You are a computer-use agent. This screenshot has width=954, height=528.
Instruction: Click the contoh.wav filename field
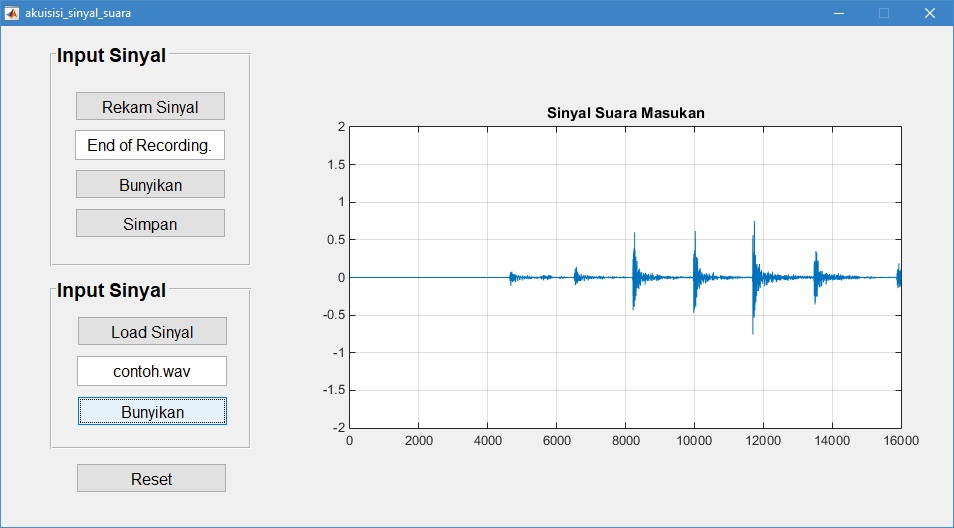point(152,371)
